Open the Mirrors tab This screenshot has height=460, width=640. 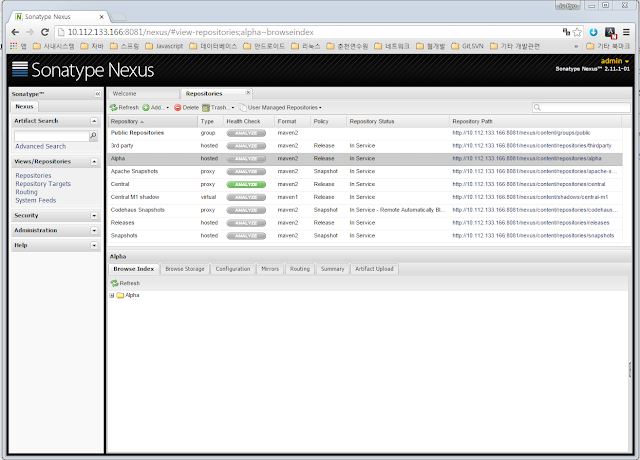pyautogui.click(x=270, y=269)
